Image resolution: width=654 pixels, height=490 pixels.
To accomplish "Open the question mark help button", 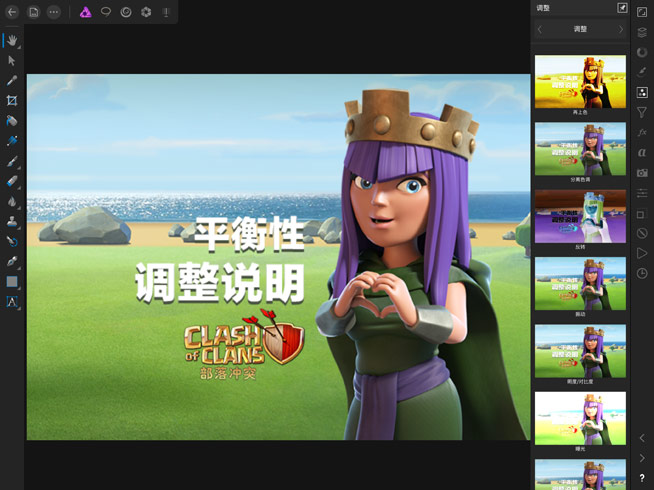I will (x=642, y=478).
